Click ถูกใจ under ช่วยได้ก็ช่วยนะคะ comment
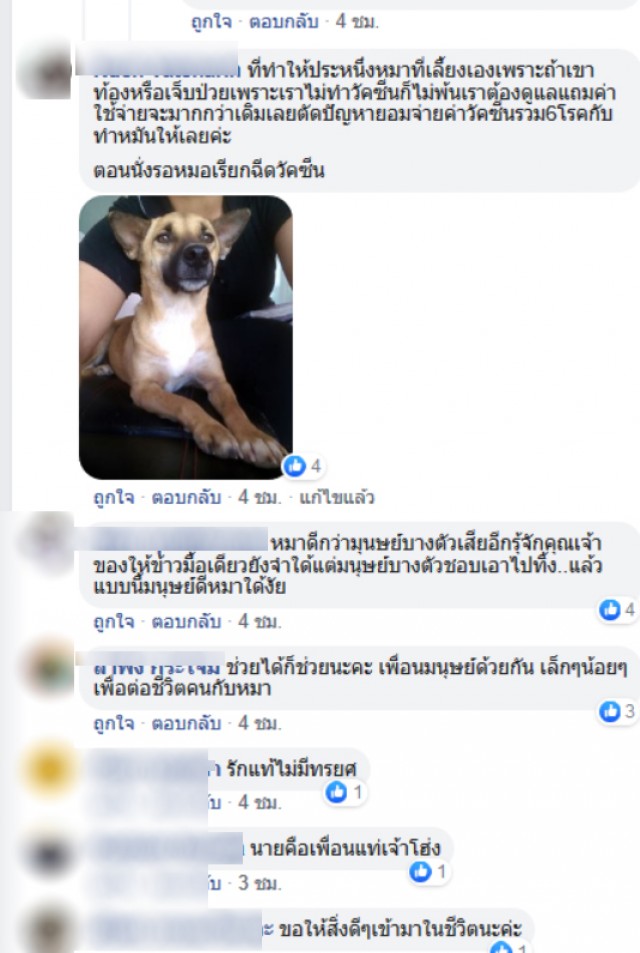This screenshot has height=953, width=640. pyautogui.click(x=114, y=723)
